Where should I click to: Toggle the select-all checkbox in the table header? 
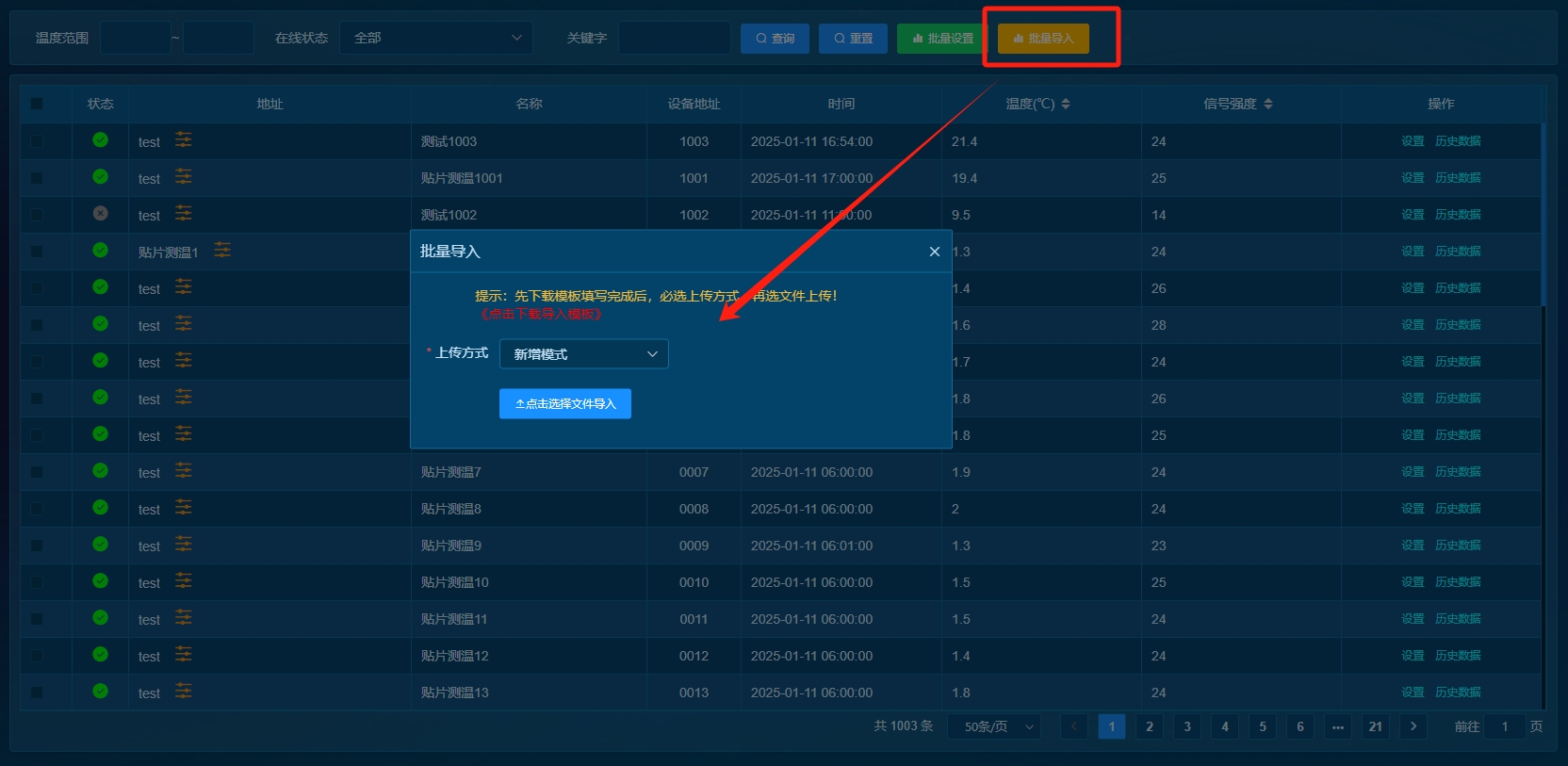click(x=37, y=104)
